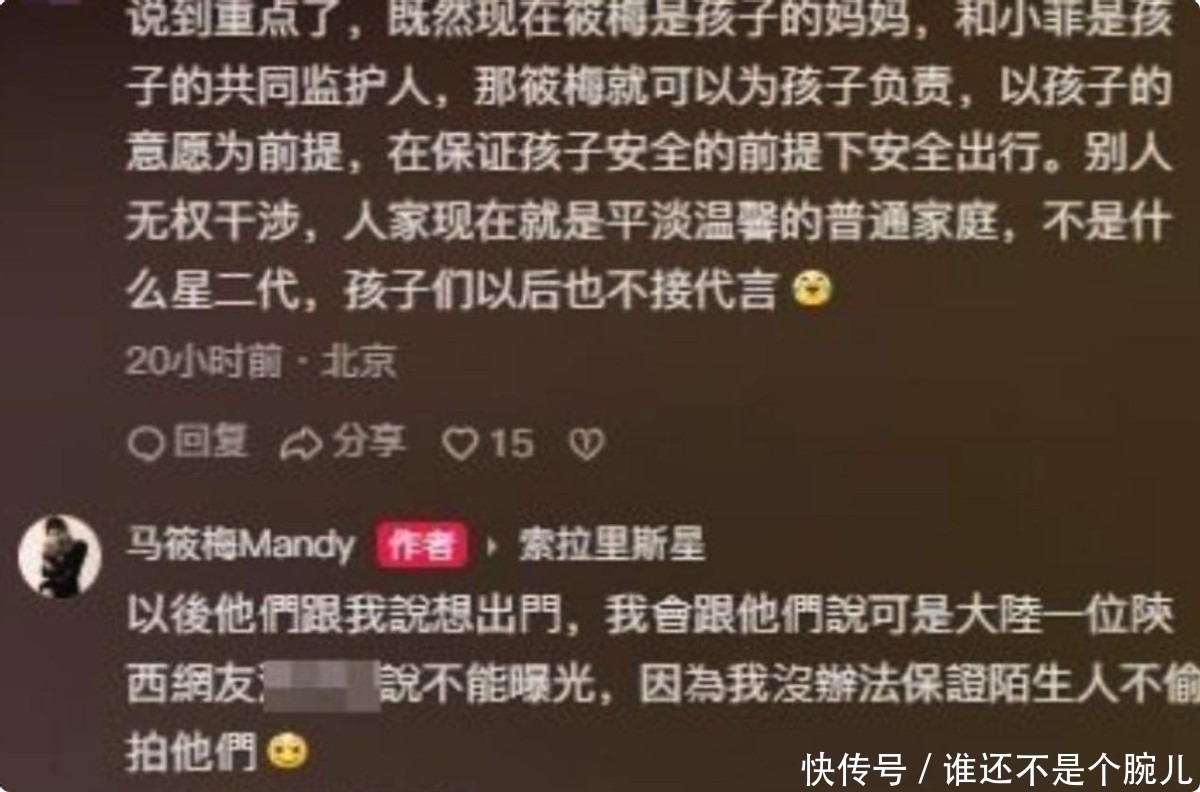The height and width of the screenshot is (792, 1200).
Task: Click the emoji after 拍他們
Action: pyautogui.click(x=288, y=752)
